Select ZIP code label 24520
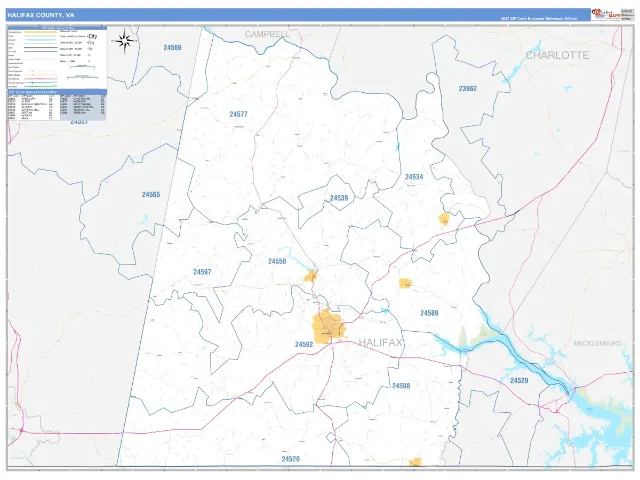The height and width of the screenshot is (480, 640). coord(291,459)
